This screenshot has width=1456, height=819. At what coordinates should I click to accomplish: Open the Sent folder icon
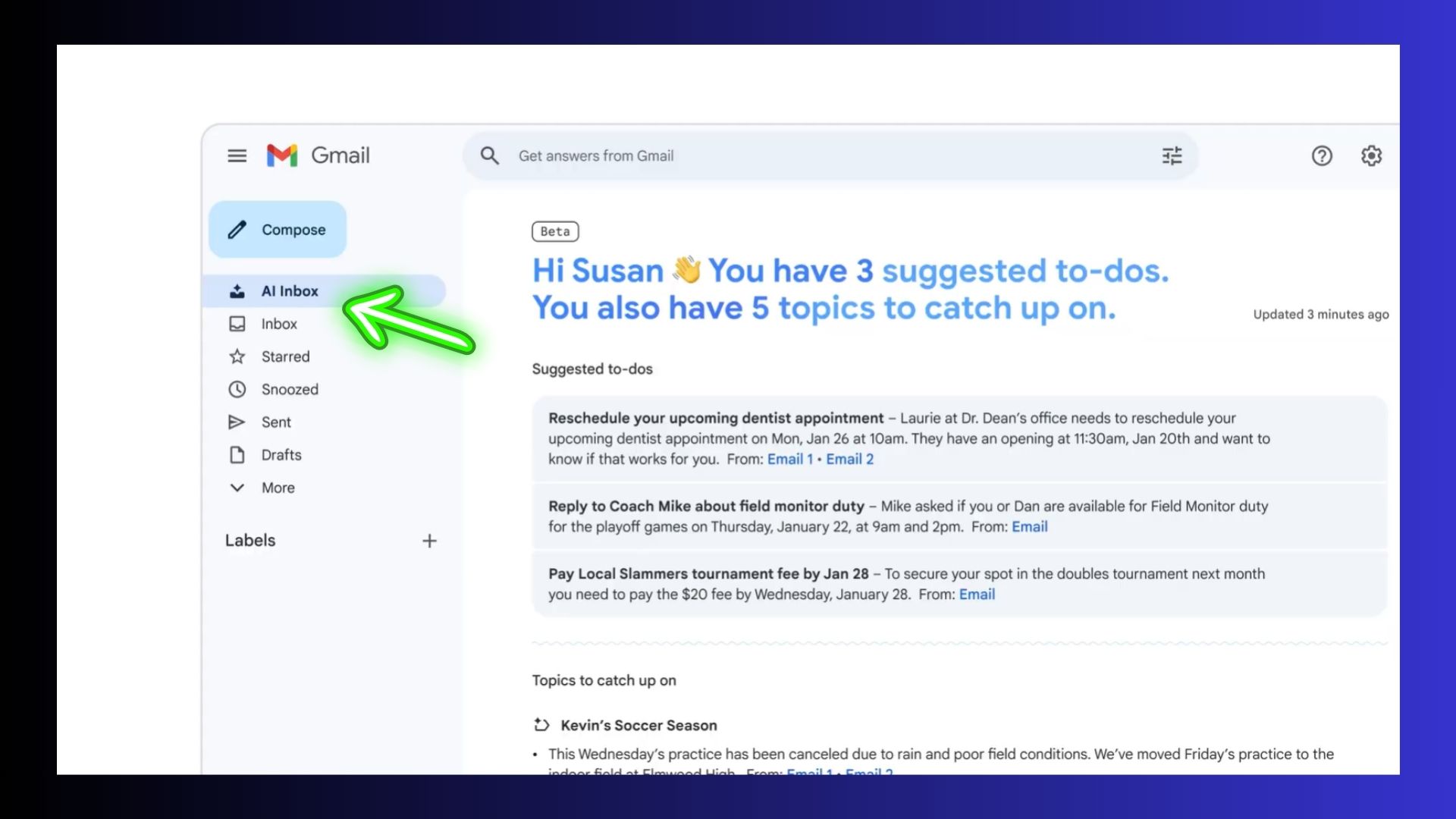[237, 422]
